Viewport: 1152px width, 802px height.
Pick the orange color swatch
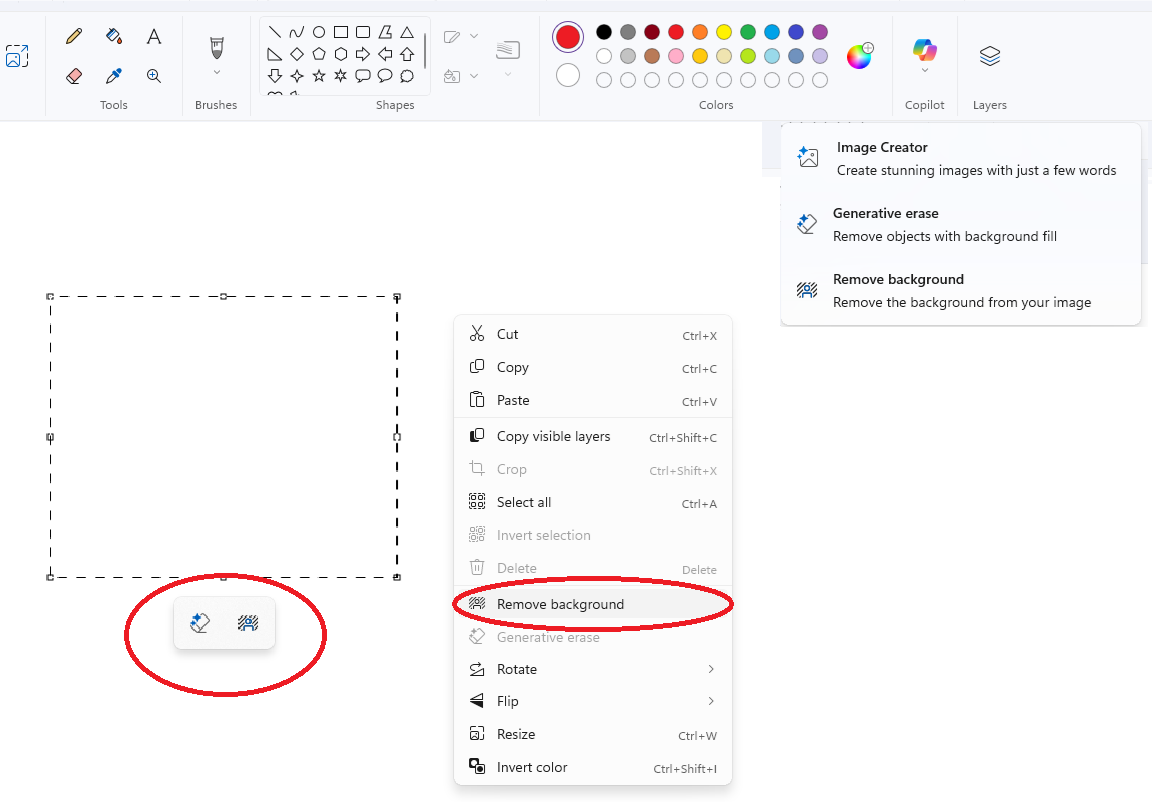coord(700,32)
